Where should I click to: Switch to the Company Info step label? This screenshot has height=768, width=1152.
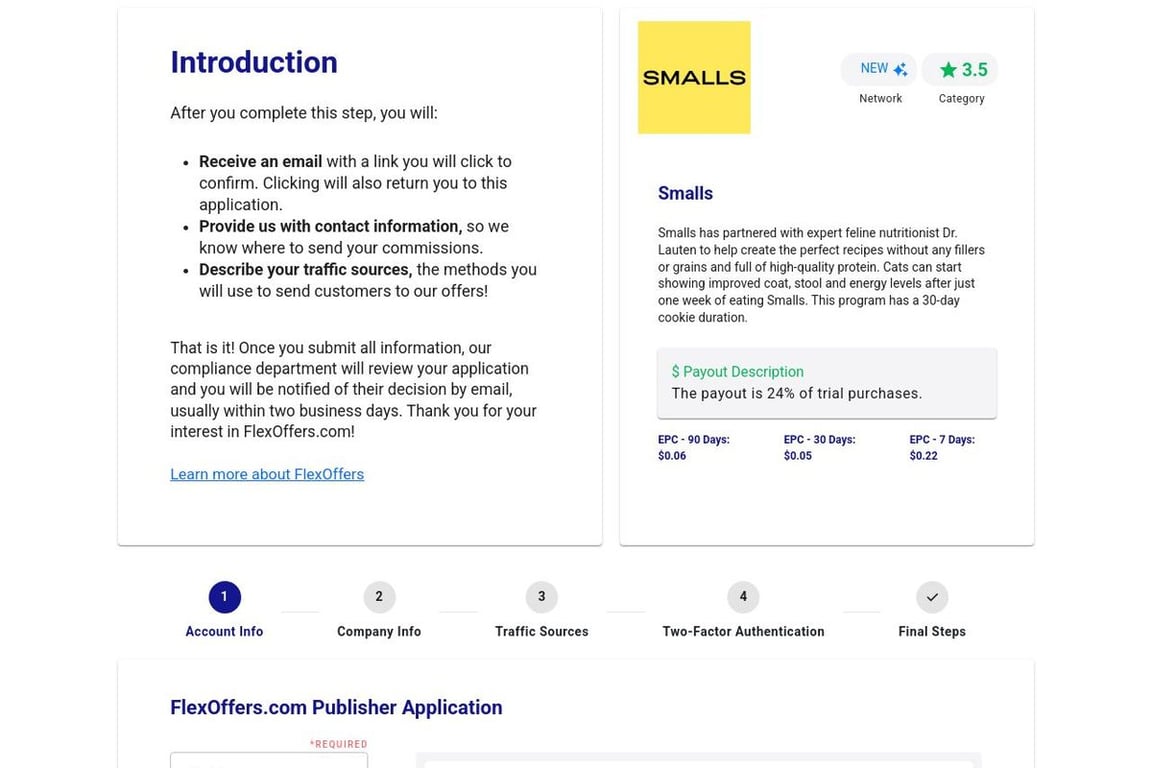tap(379, 632)
